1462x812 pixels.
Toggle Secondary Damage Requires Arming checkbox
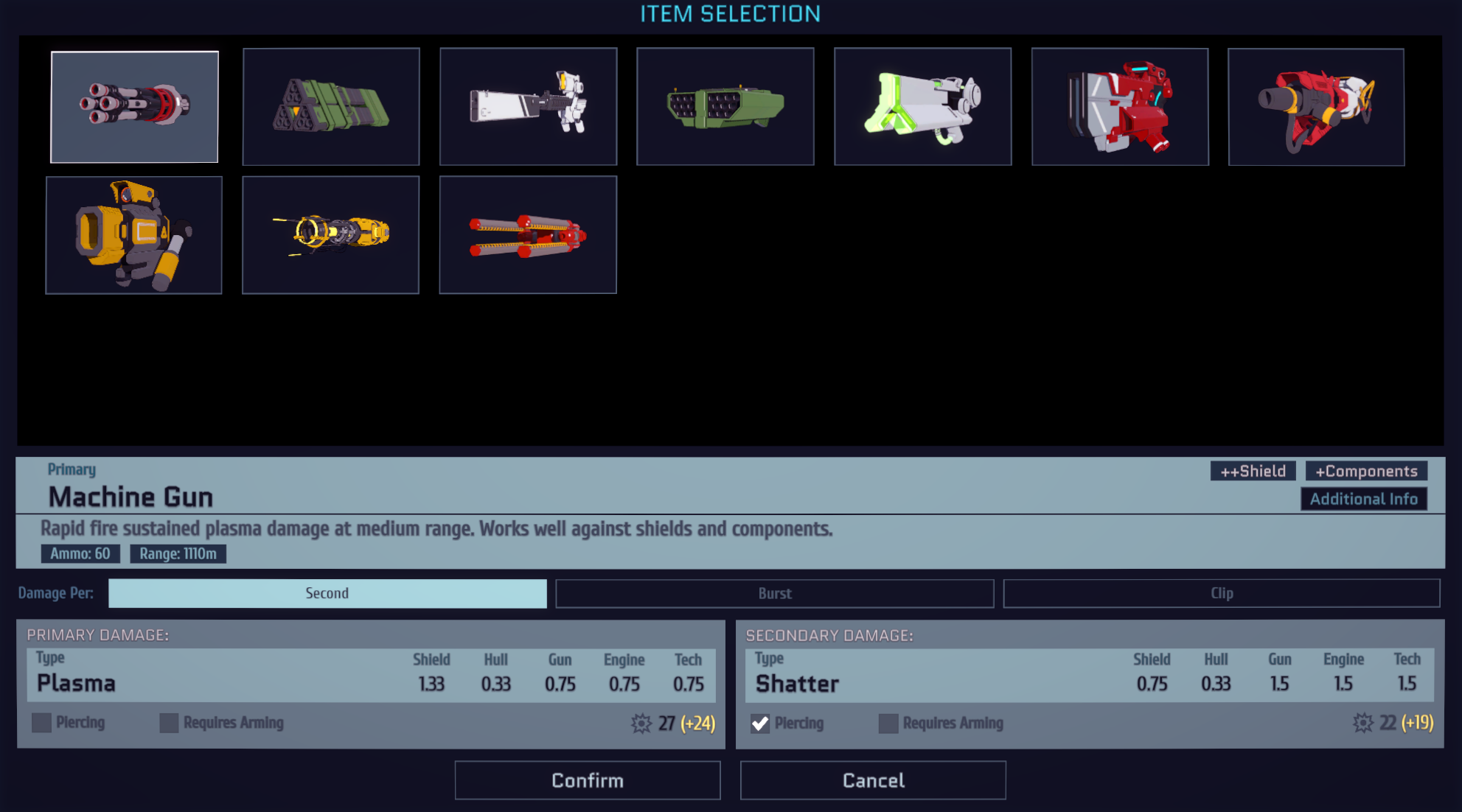click(x=888, y=724)
